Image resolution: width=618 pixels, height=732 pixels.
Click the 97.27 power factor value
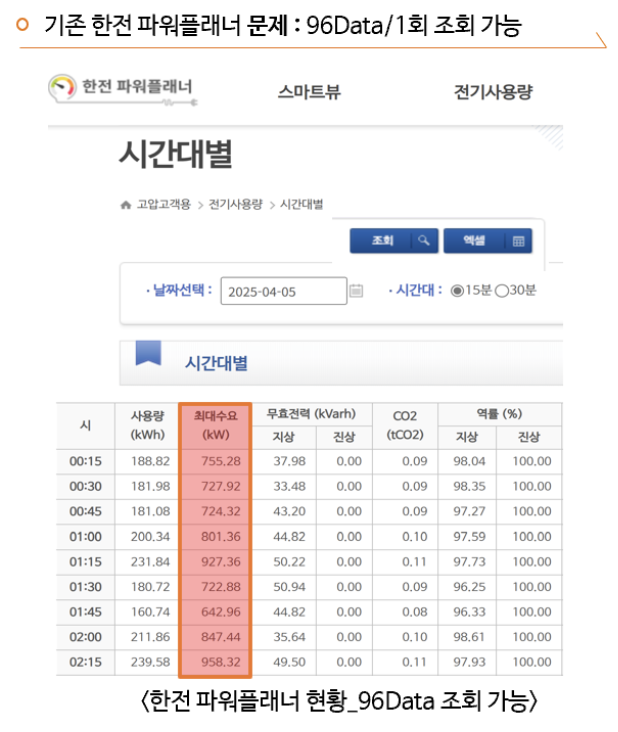coord(469,512)
